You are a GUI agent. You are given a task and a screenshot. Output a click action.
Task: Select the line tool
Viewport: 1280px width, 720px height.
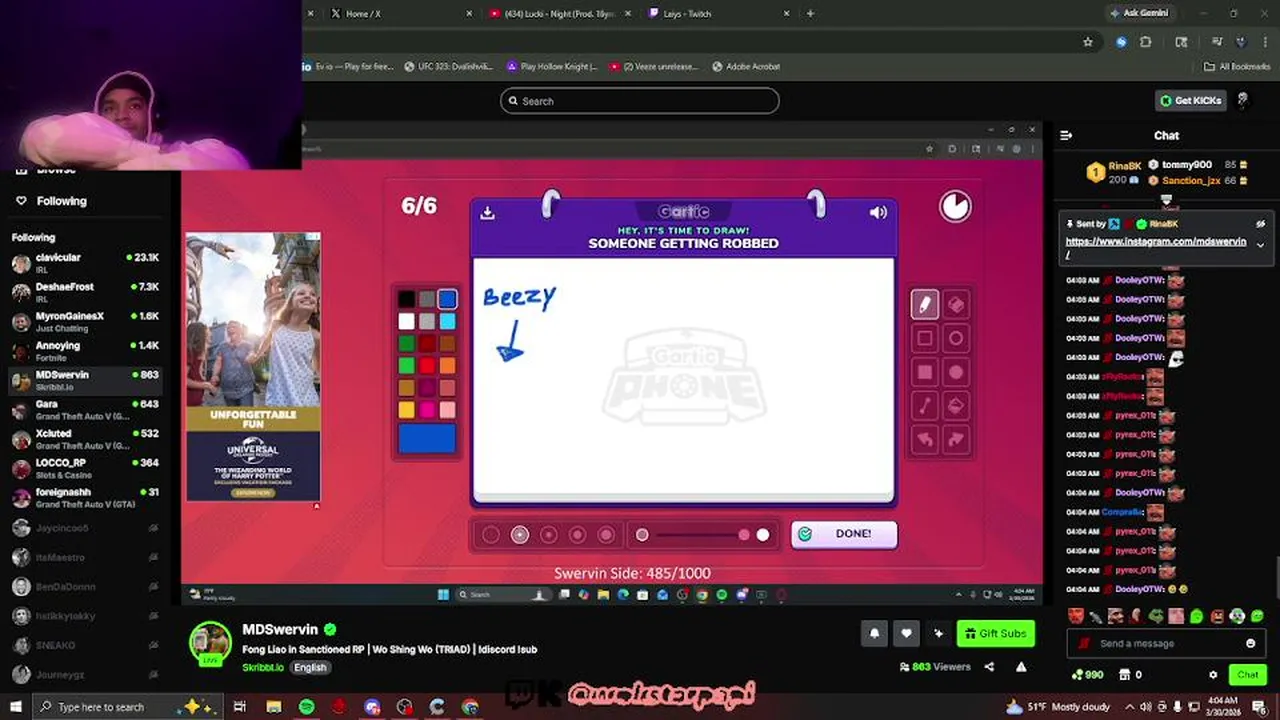tap(925, 406)
